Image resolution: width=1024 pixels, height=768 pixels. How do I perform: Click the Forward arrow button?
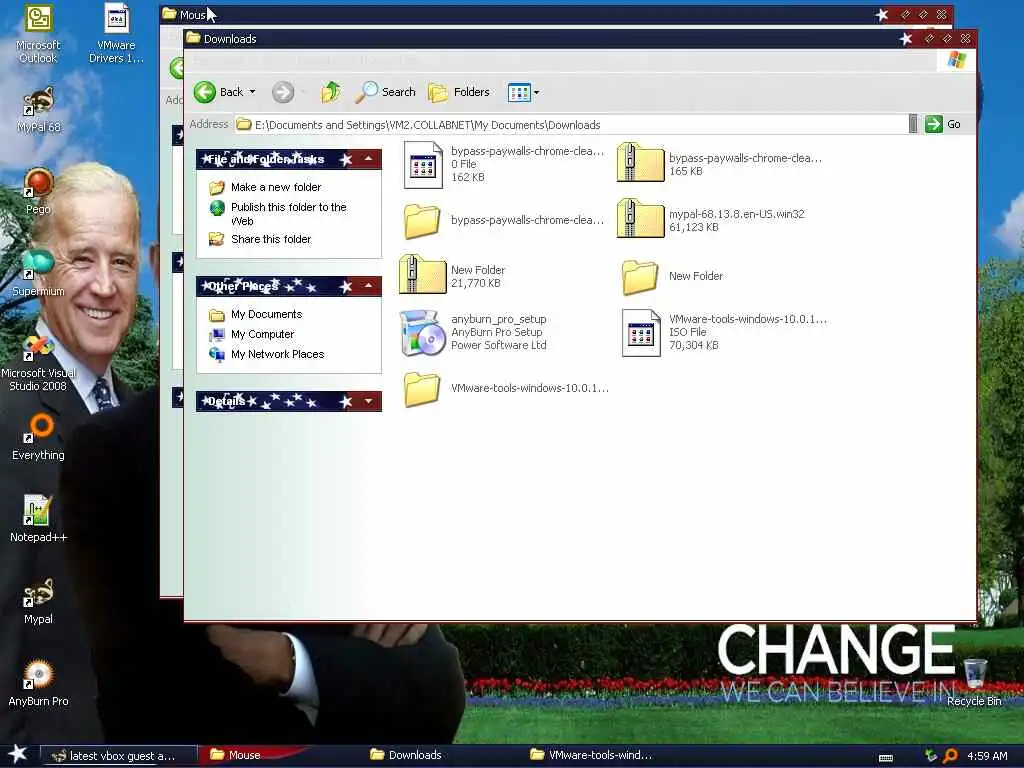[x=283, y=92]
